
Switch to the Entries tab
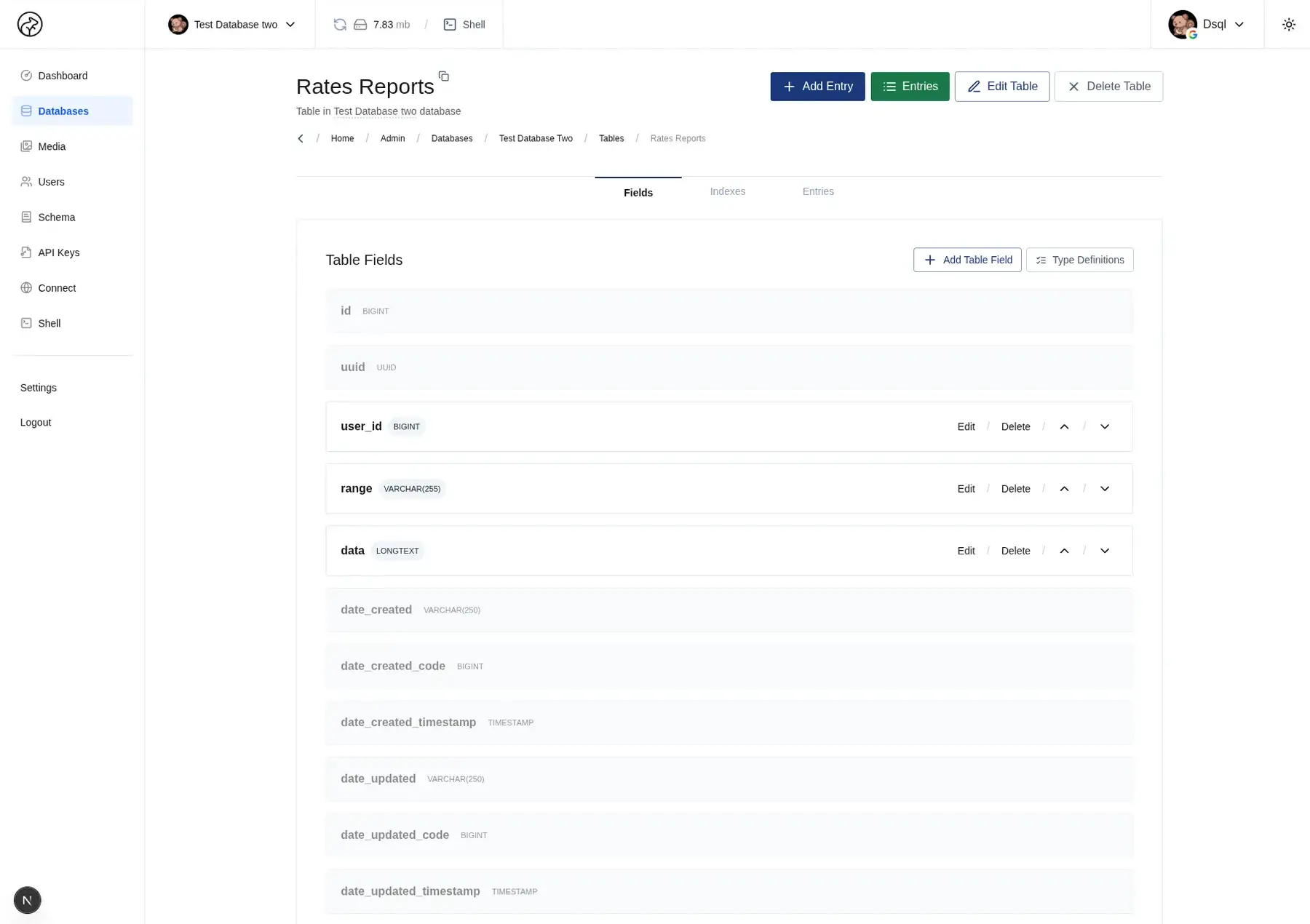click(x=817, y=192)
